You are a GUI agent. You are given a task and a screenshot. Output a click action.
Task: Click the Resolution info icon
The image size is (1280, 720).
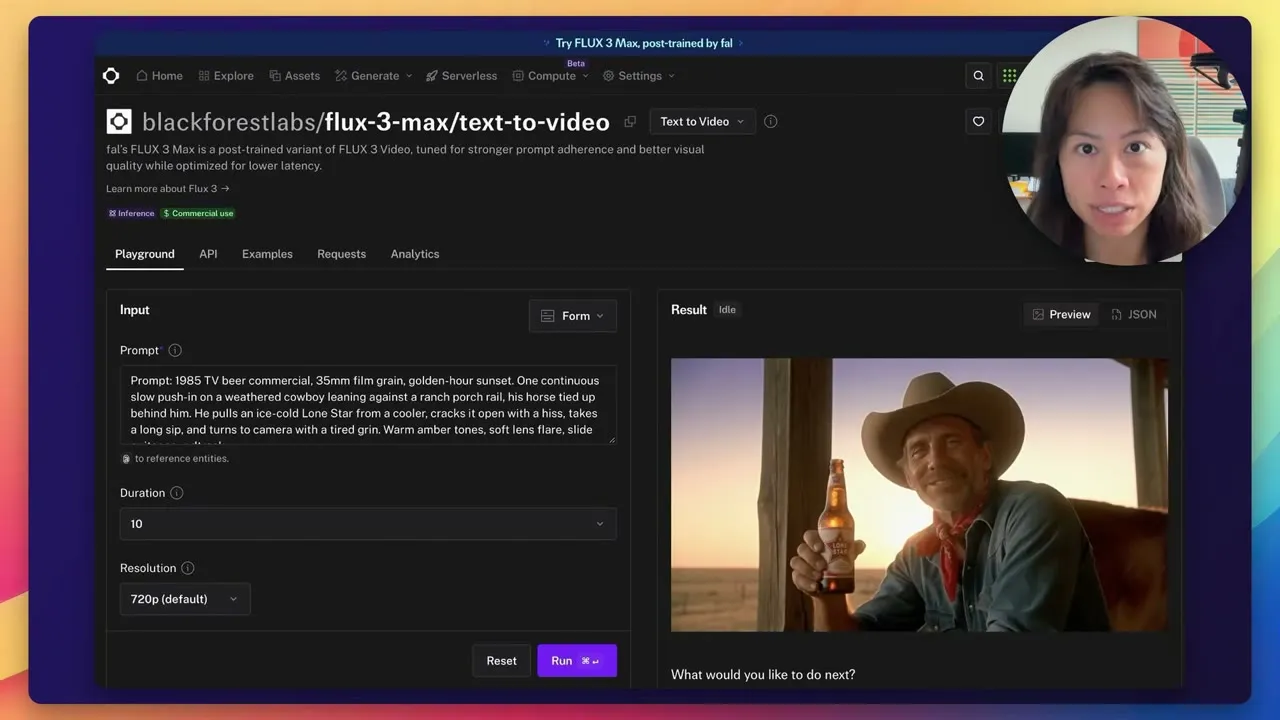point(188,568)
